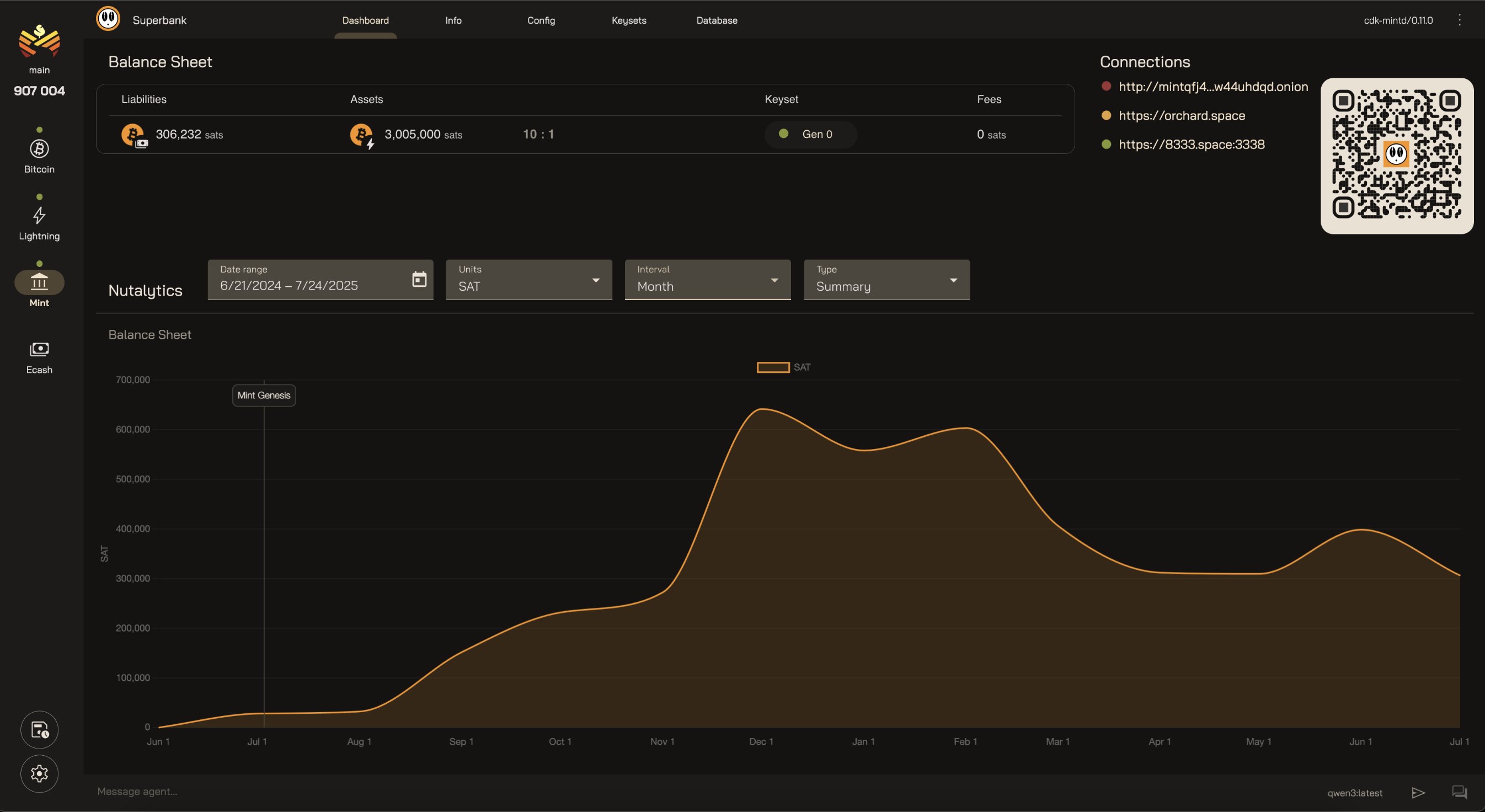Expand the Type dropdown showing Summary

[x=886, y=280]
